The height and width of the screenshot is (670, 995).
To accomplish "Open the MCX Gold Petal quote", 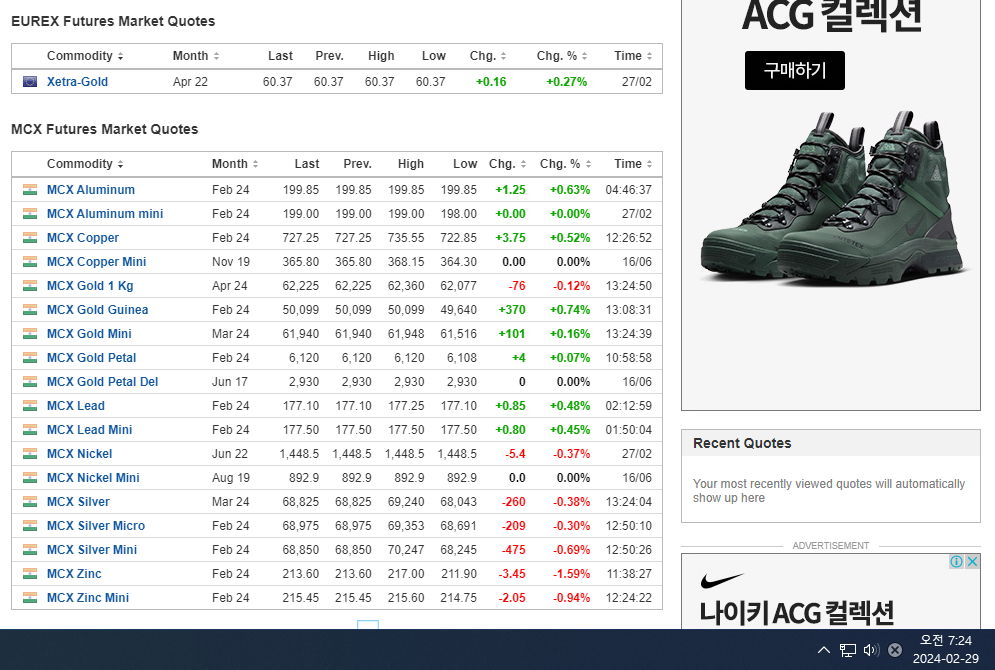I will point(91,358).
